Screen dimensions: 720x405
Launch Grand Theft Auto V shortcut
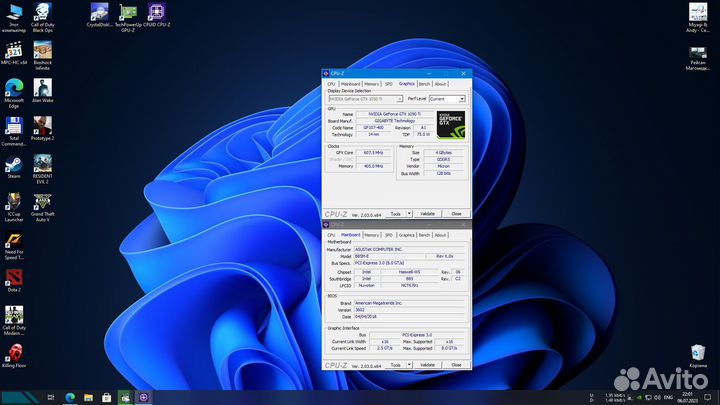click(x=42, y=207)
